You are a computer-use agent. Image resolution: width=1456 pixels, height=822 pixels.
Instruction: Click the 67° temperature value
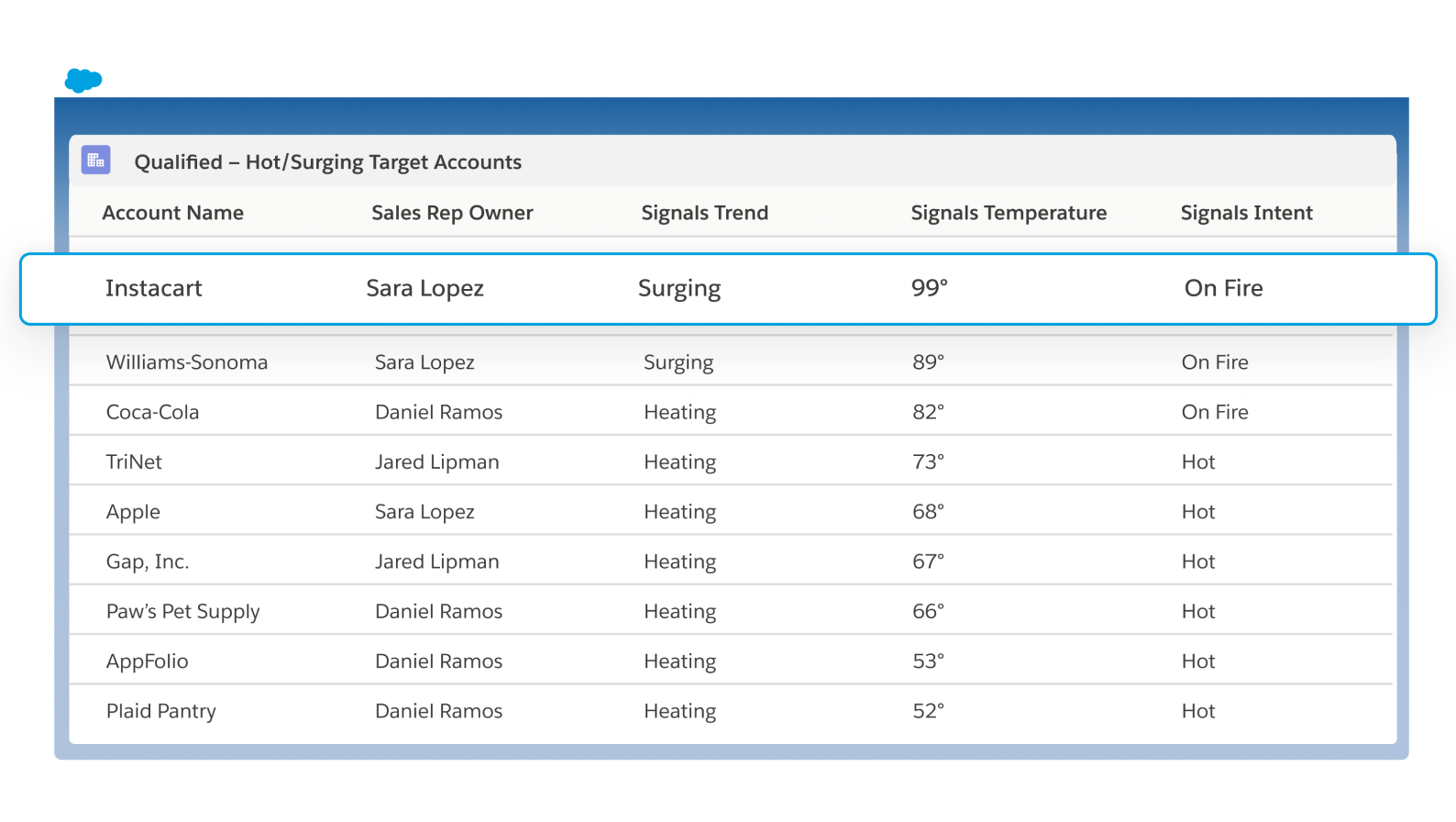928,561
